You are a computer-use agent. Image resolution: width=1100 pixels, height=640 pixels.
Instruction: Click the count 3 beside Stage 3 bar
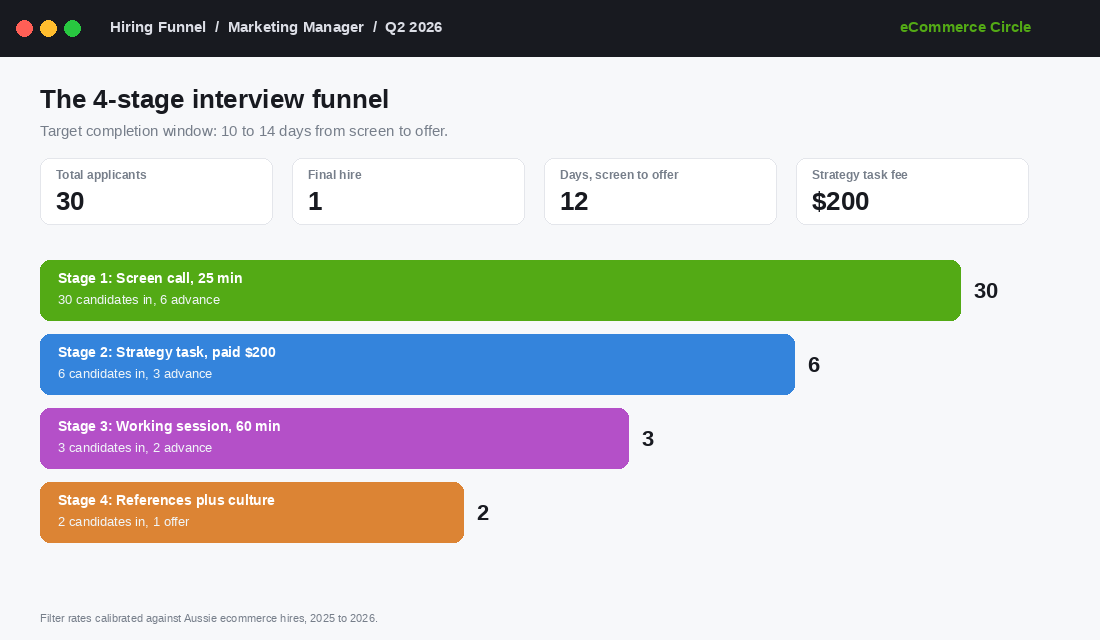648,439
